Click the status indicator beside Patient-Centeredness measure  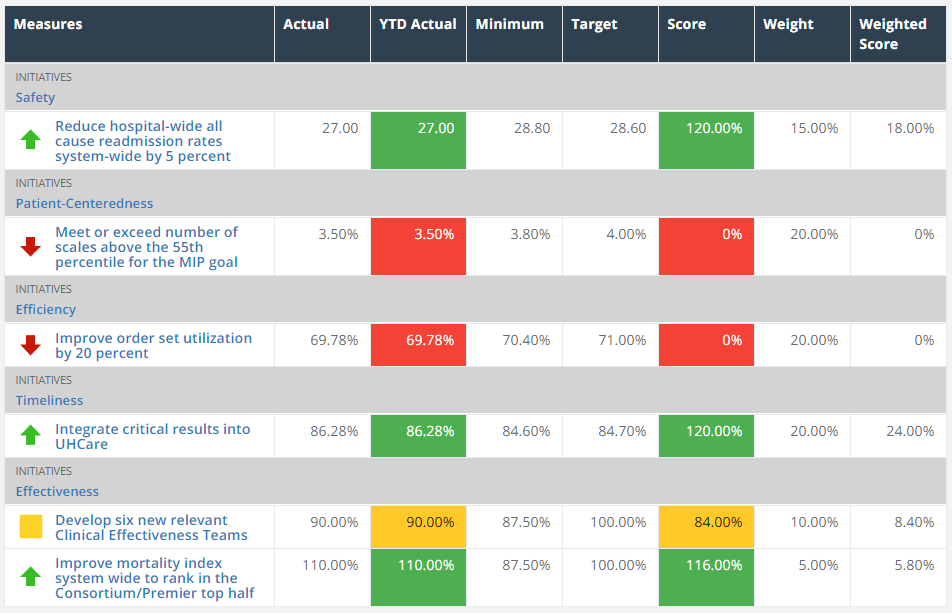coord(29,246)
